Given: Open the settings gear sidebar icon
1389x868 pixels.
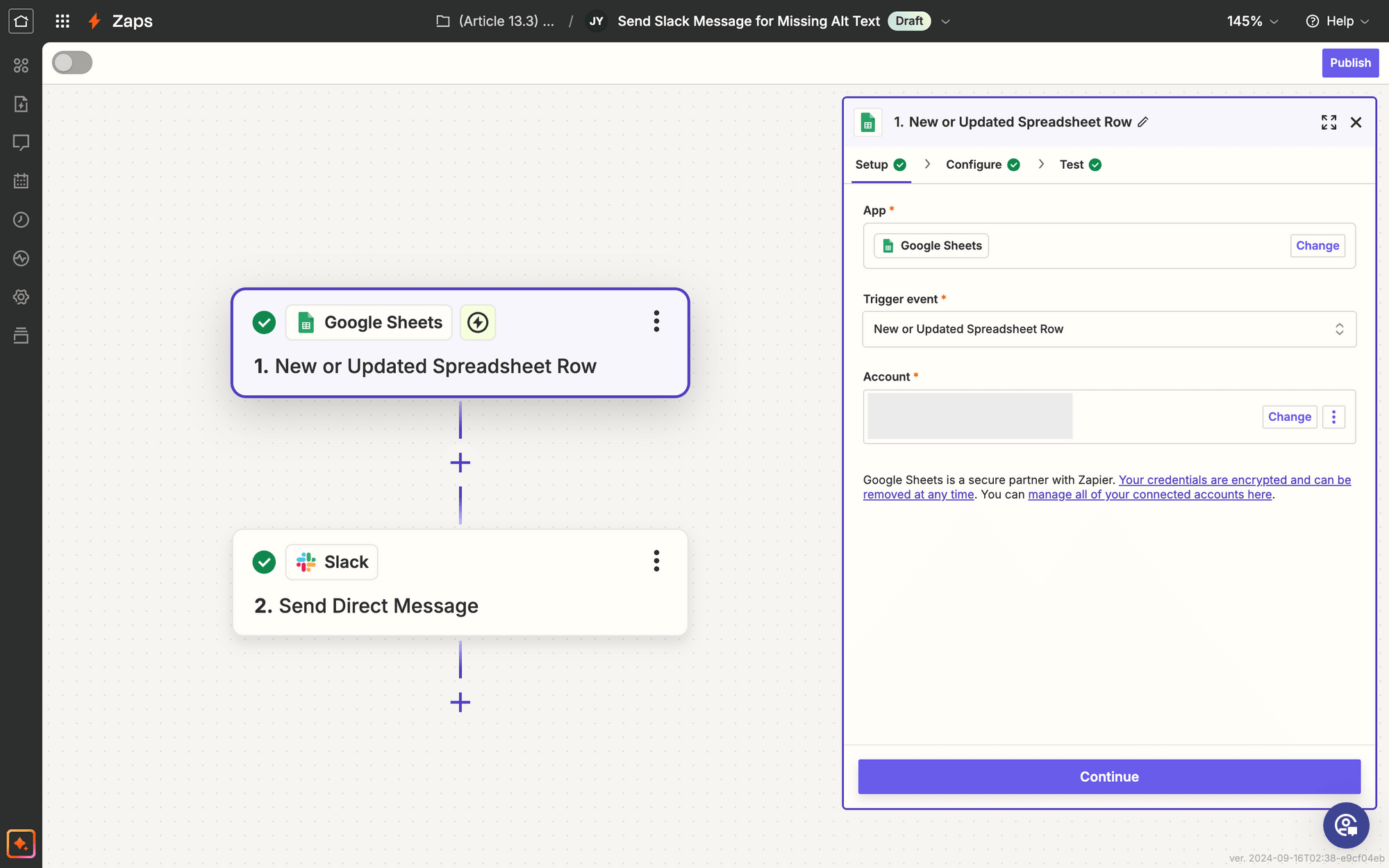Looking at the screenshot, I should [x=21, y=297].
